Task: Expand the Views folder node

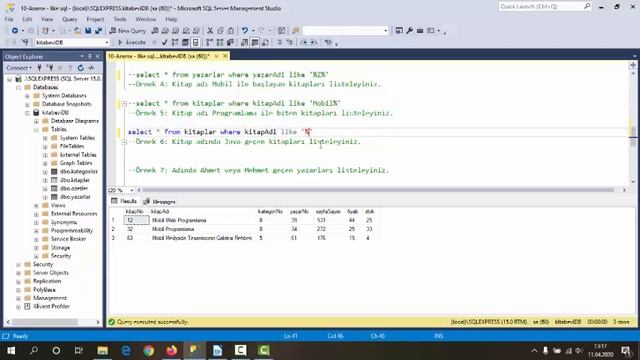Action: 36,205
